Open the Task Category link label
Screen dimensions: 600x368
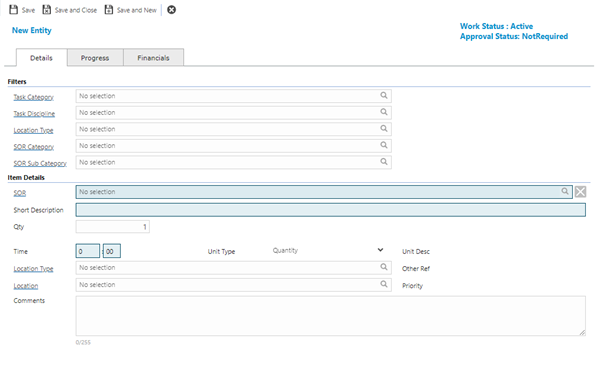(x=34, y=97)
